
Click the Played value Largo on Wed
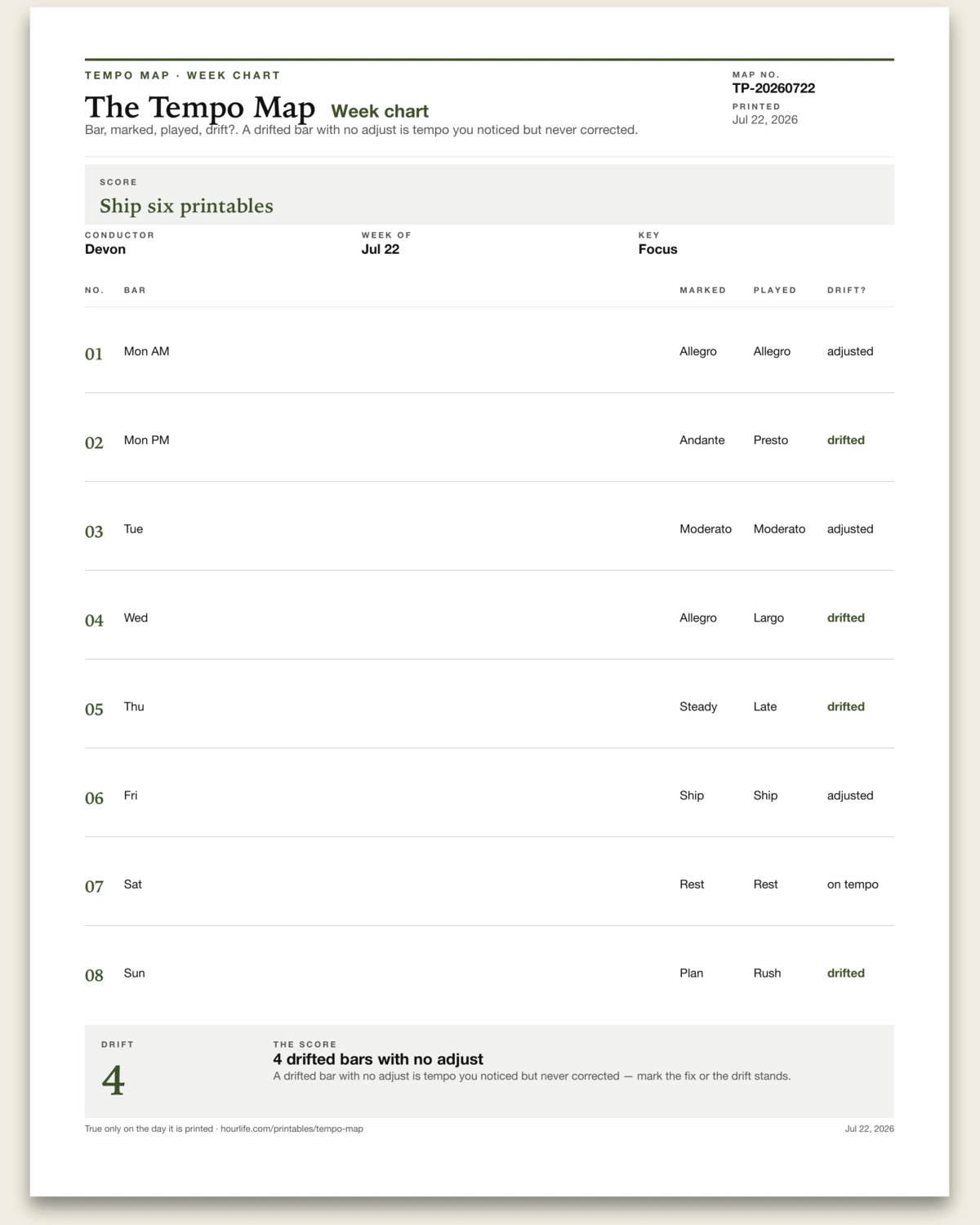768,618
